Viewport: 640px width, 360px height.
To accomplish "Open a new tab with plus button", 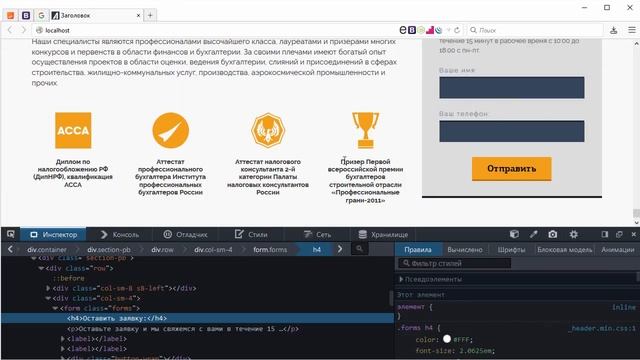I will pyautogui.click(x=150, y=16).
